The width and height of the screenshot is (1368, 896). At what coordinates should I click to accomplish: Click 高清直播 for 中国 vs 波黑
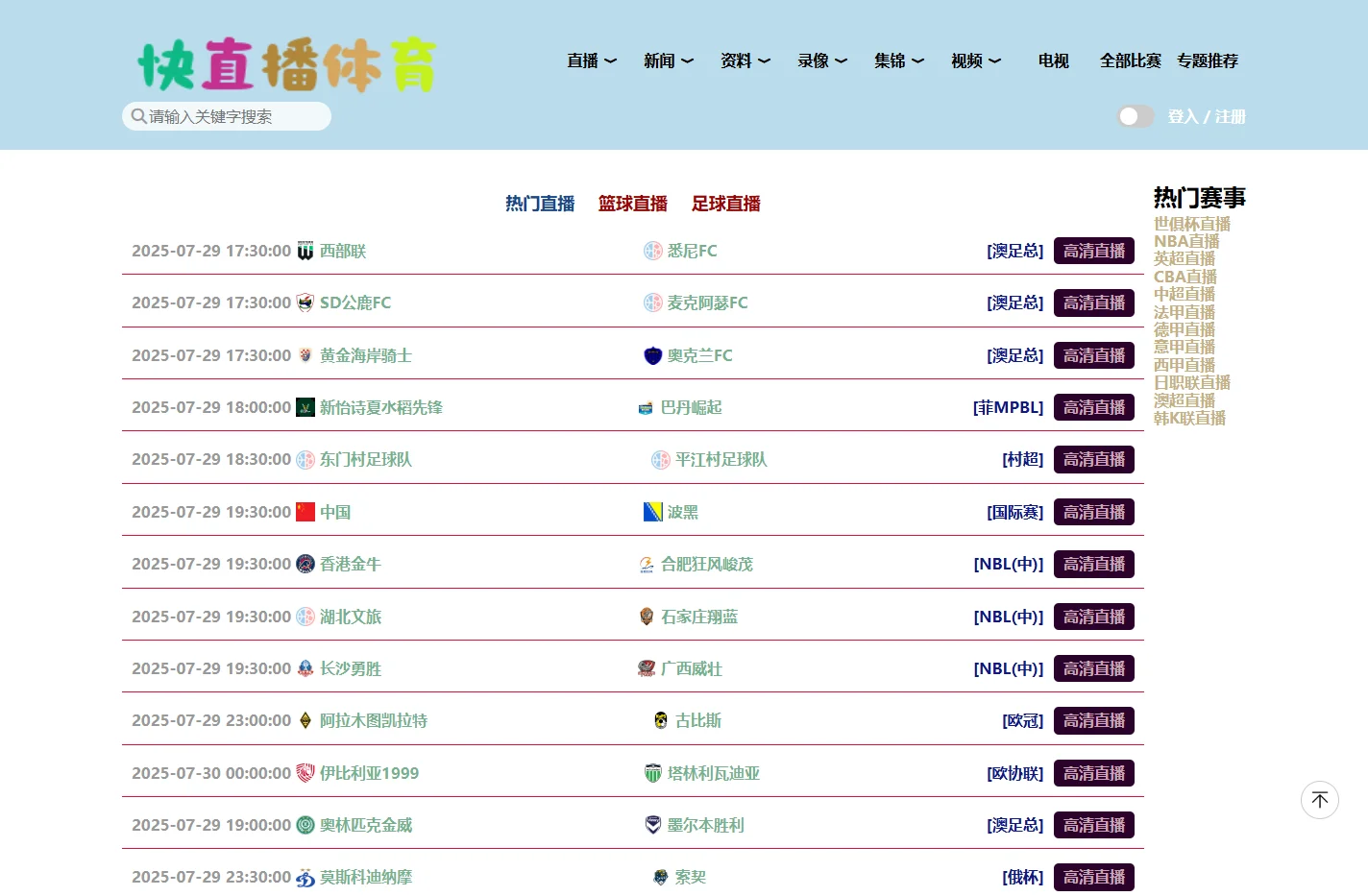[x=1094, y=512]
